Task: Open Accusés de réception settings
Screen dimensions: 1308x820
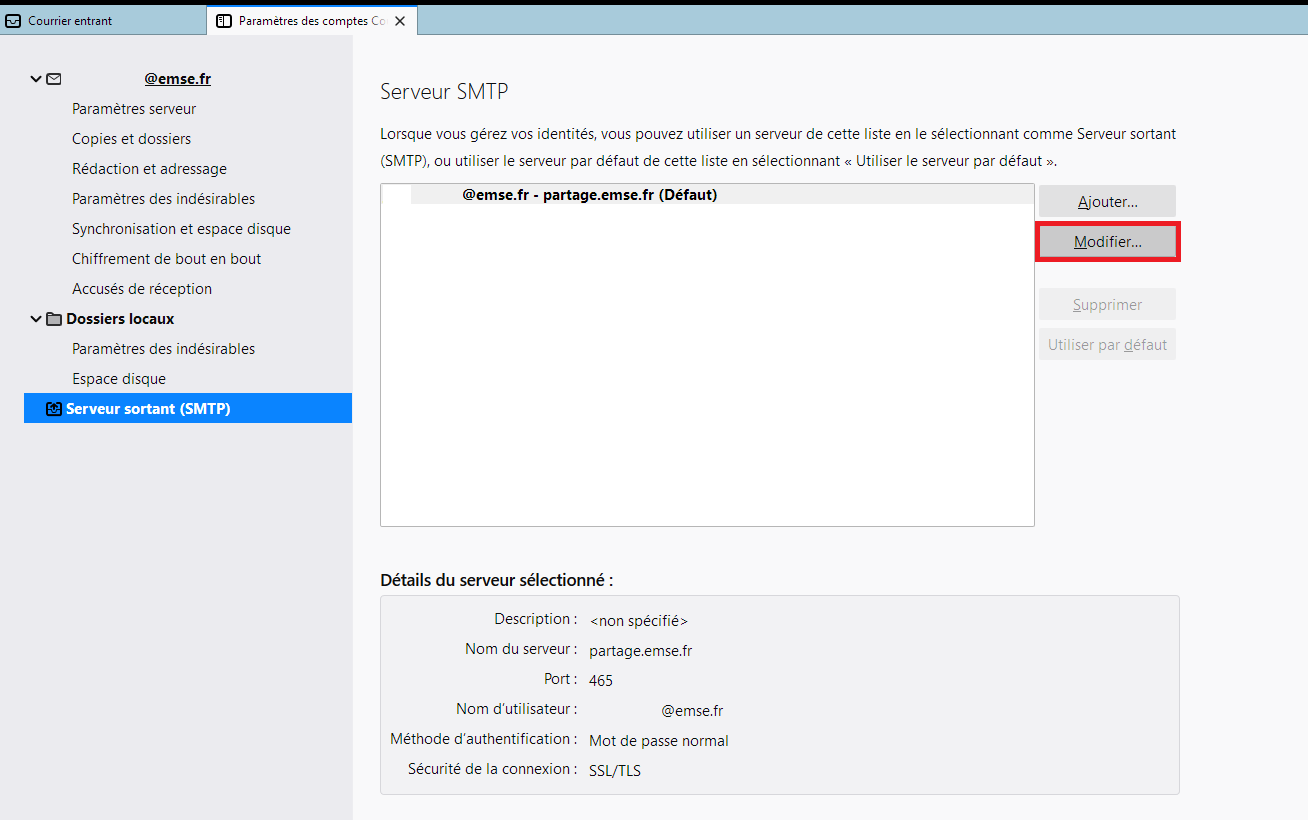Action: pyautogui.click(x=142, y=289)
